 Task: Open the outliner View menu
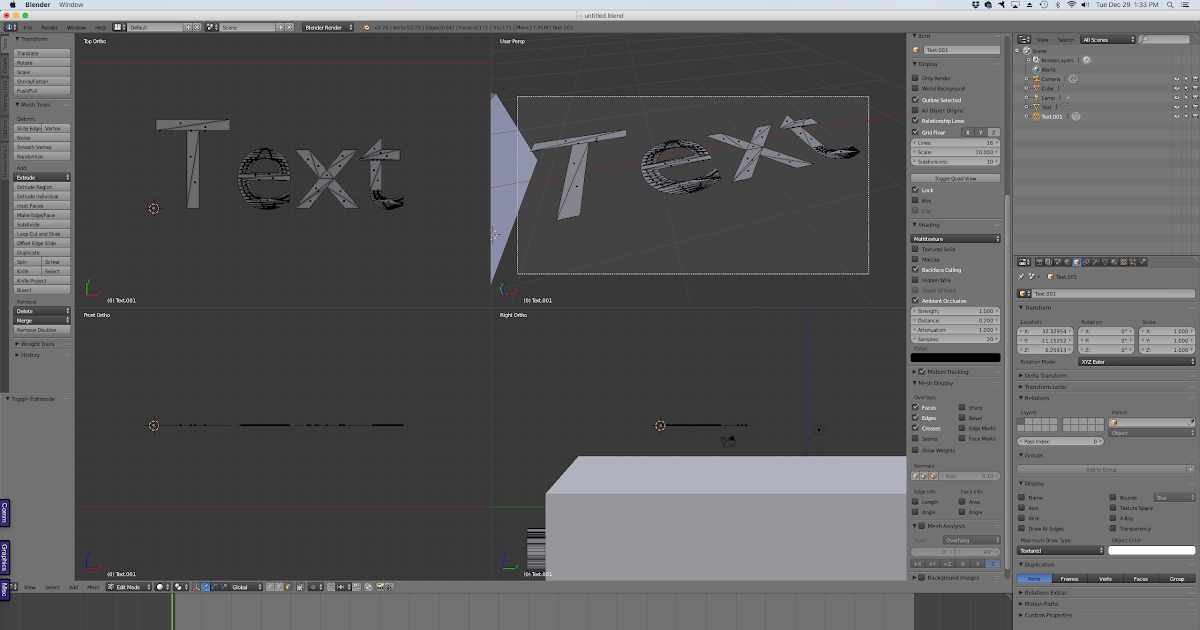pos(1042,40)
